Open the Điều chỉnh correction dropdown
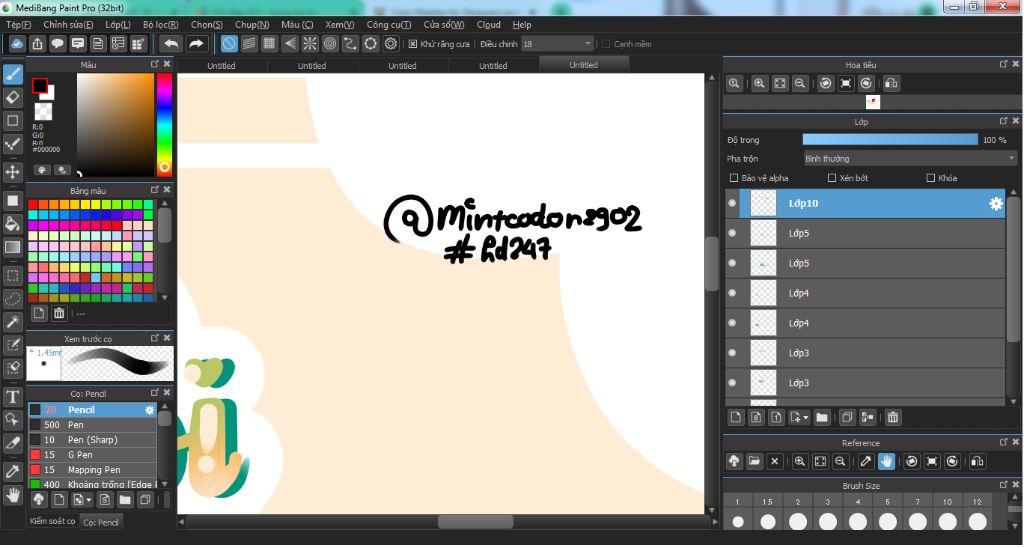Image resolution: width=1024 pixels, height=548 pixels. click(557, 44)
